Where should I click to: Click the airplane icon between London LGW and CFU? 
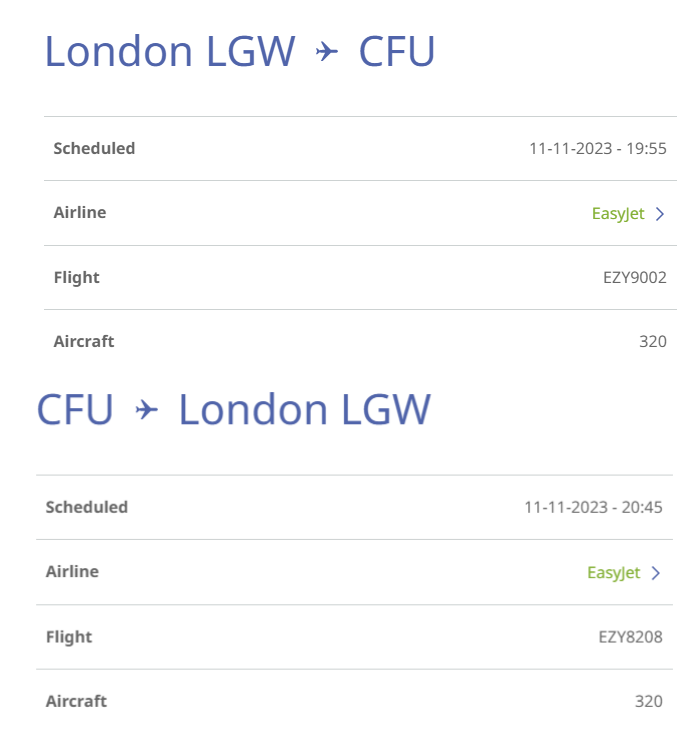click(327, 51)
